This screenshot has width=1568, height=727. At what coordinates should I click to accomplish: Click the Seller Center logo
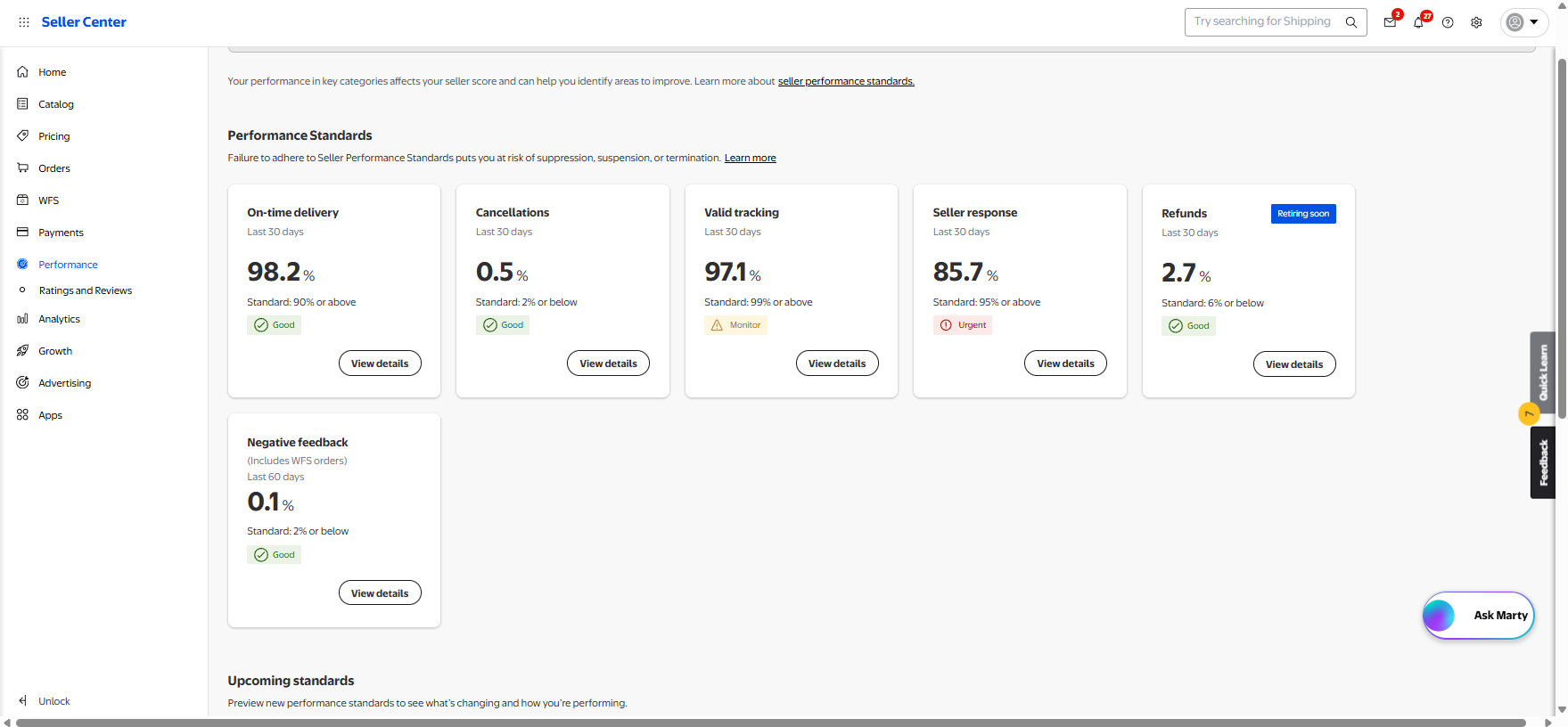pos(84,22)
